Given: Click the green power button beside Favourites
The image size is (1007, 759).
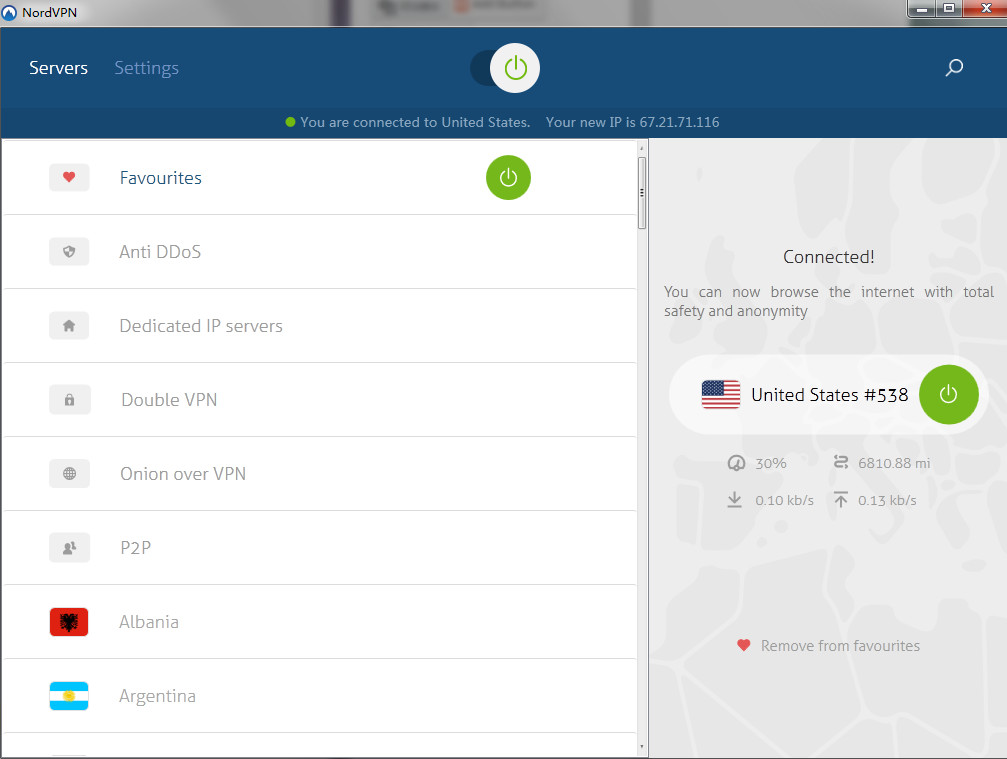Looking at the screenshot, I should tap(508, 177).
